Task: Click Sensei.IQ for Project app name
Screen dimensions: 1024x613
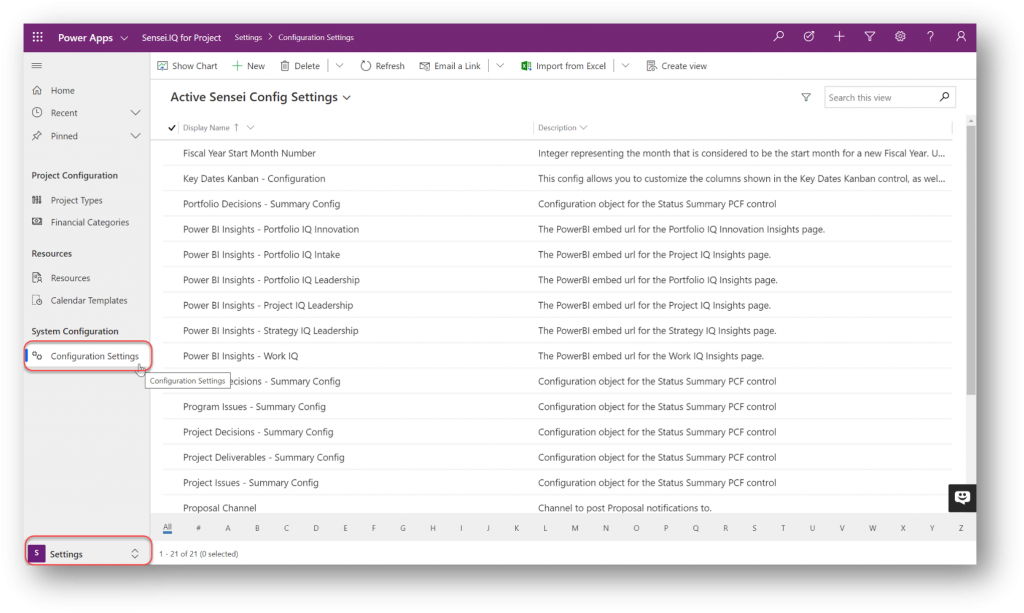Action: [x=181, y=38]
